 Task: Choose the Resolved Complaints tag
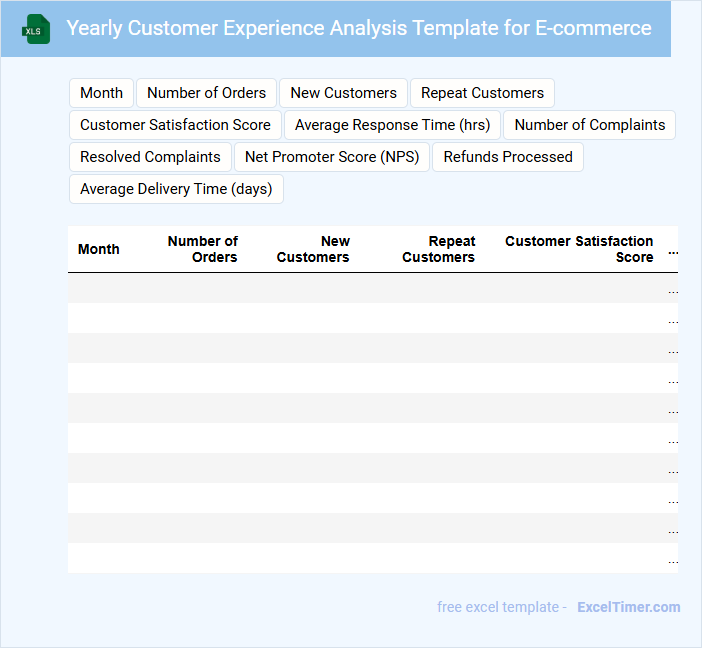coord(150,157)
